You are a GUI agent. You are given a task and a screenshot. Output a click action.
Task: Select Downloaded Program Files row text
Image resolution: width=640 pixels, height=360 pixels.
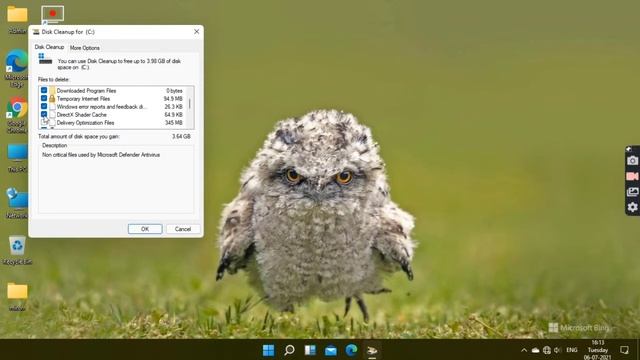[86, 91]
